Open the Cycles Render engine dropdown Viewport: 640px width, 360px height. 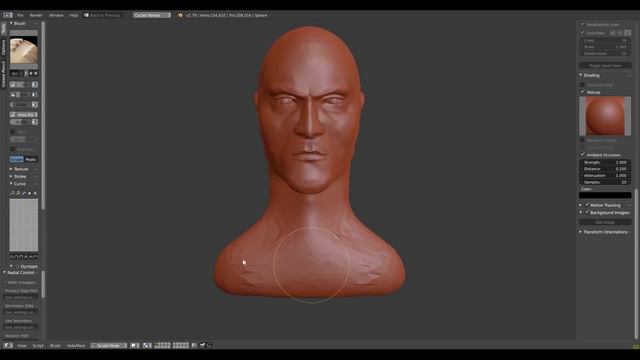[x=152, y=15]
